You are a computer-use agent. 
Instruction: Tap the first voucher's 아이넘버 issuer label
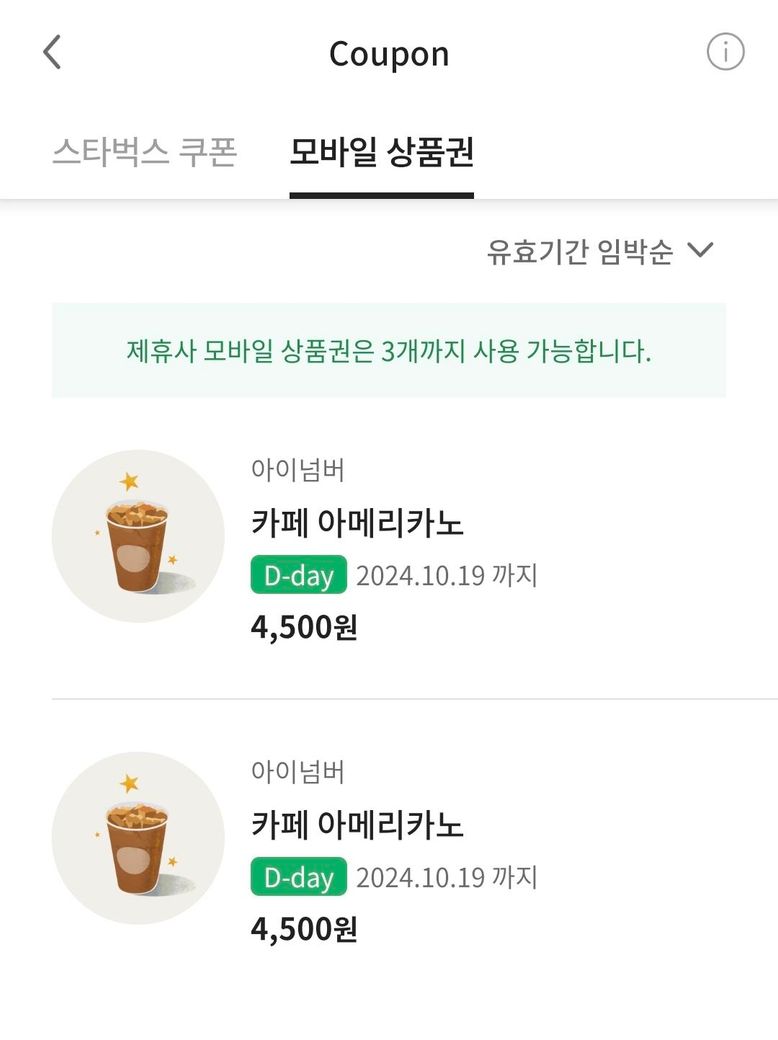click(x=298, y=469)
